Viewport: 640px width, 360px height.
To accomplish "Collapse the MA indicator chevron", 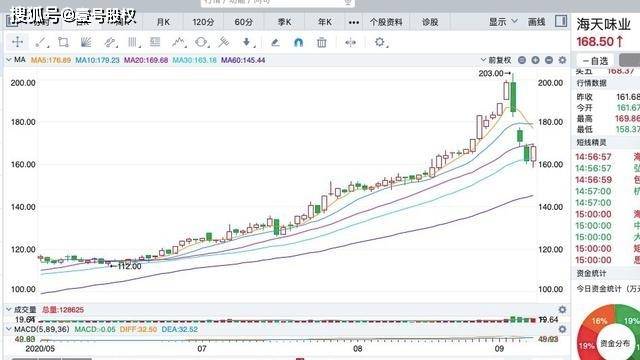I will point(9,60).
